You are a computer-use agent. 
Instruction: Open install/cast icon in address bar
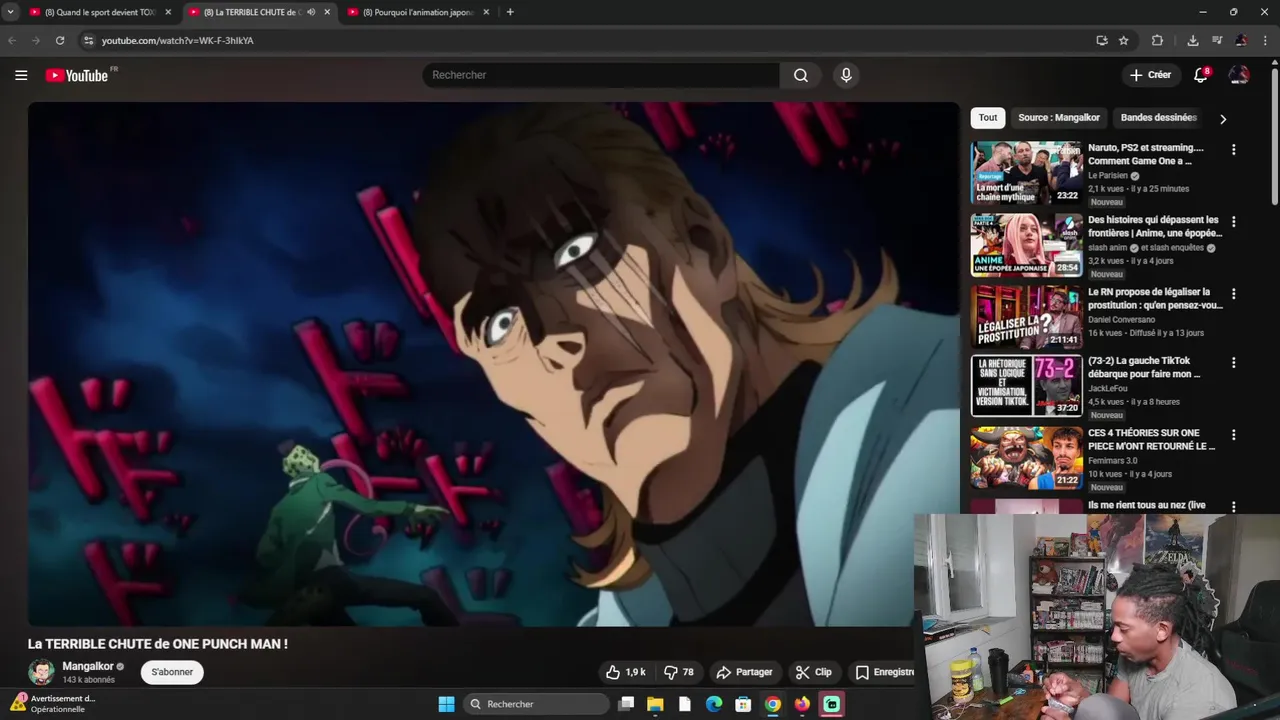click(x=1101, y=40)
